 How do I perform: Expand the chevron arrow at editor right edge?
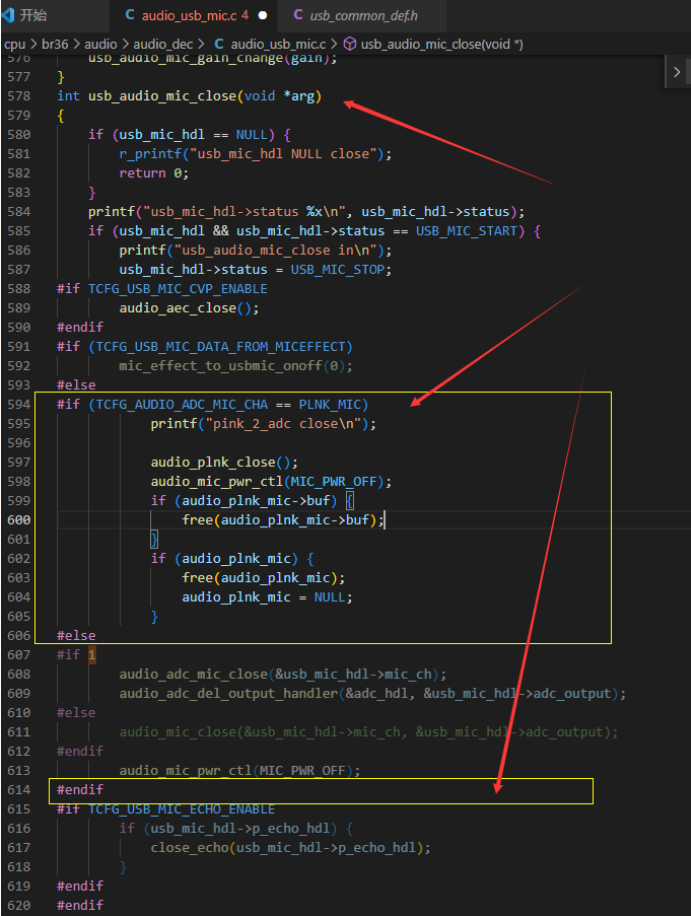676,72
